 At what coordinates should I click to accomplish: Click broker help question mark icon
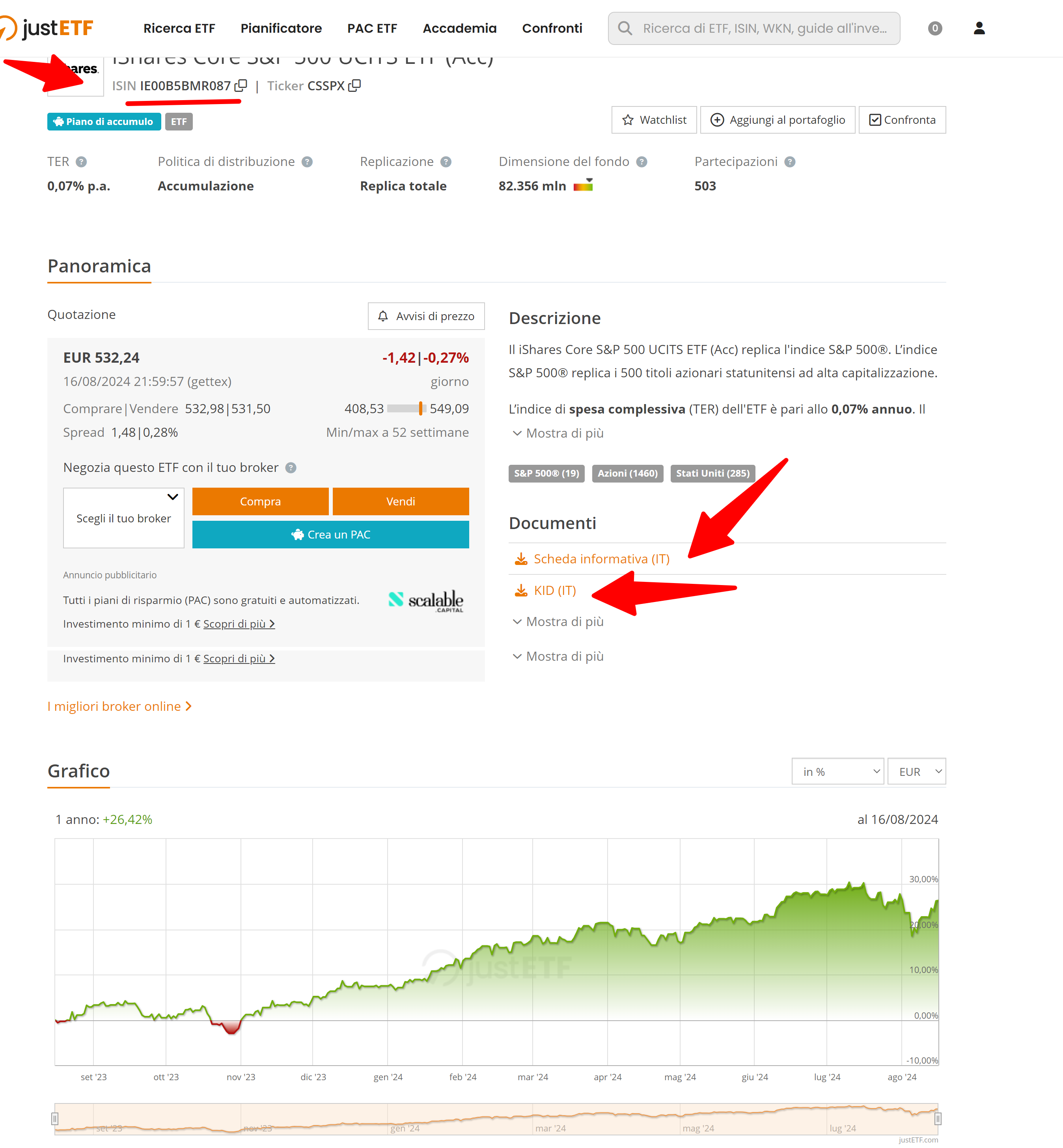click(291, 468)
